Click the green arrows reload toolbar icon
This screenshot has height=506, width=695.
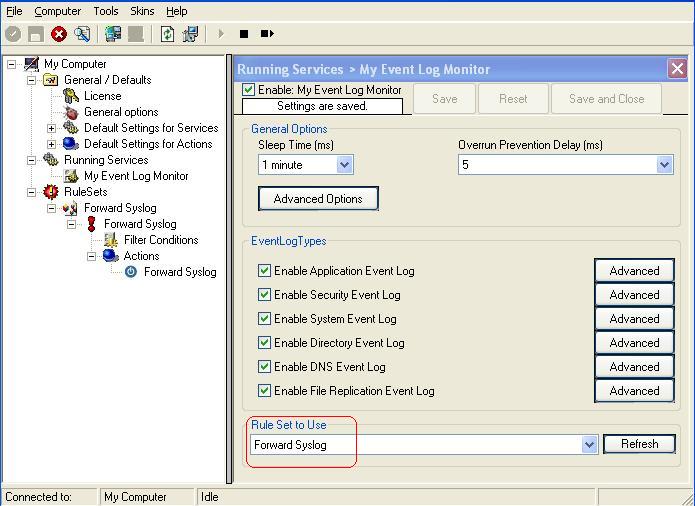pos(167,34)
